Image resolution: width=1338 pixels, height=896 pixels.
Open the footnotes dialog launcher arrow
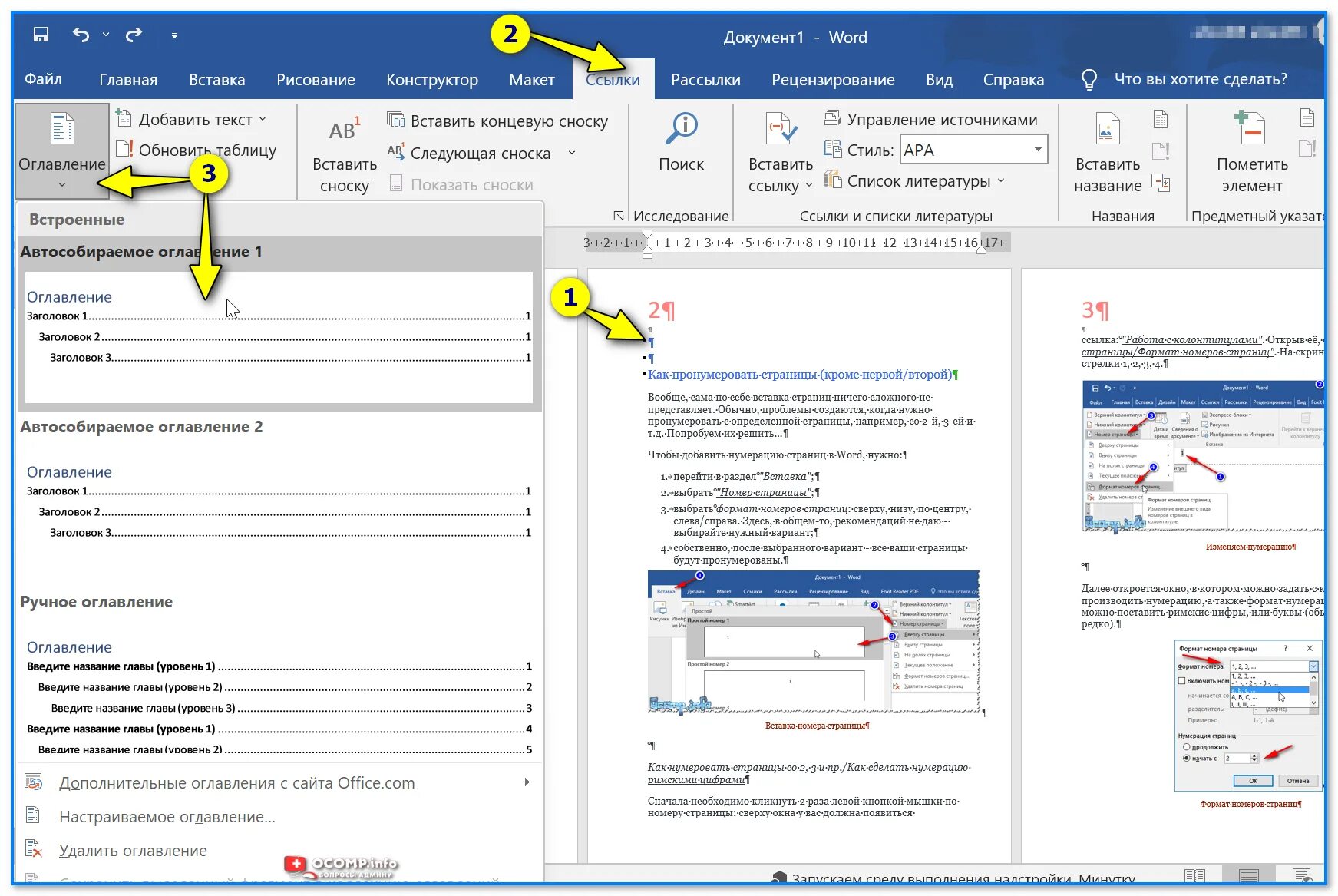pos(619,216)
